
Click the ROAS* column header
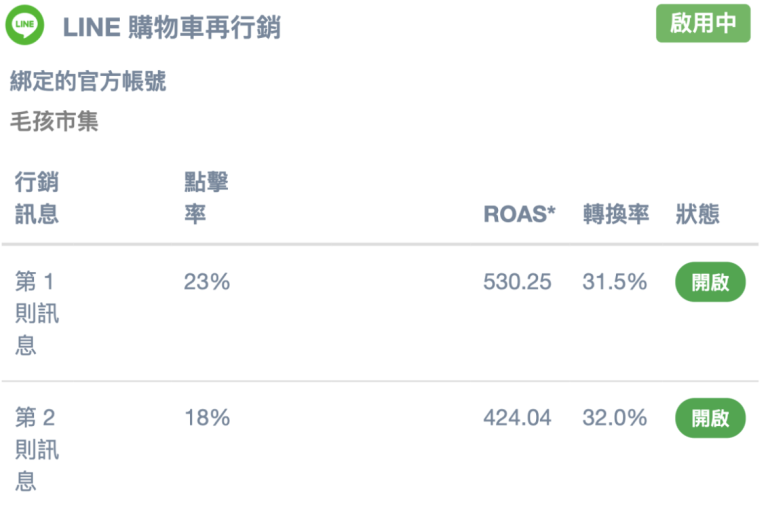519,214
